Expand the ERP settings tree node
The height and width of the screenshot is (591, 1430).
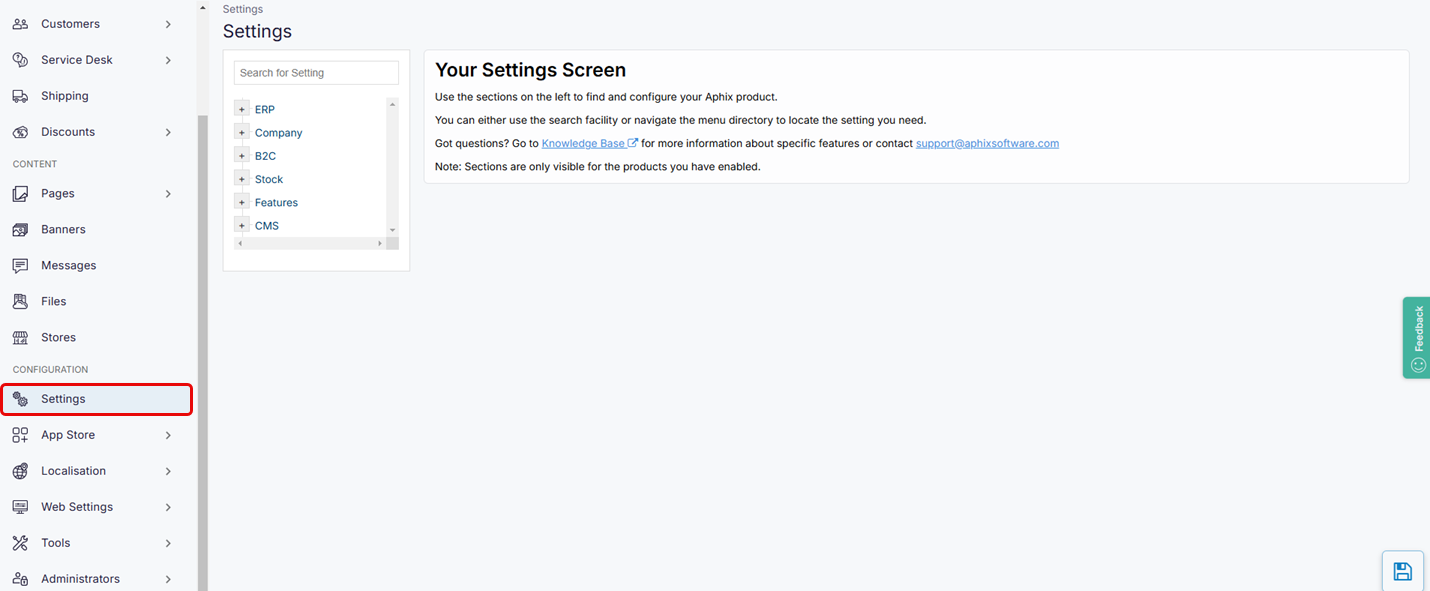pyautogui.click(x=241, y=108)
